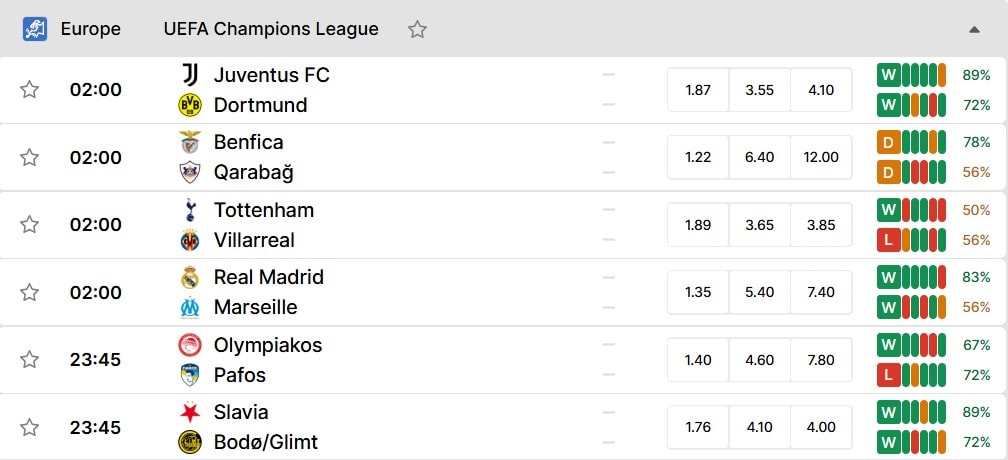This screenshot has width=1008, height=460.
Task: Star the Juventus FC vs Dortmund match
Action: [29, 89]
